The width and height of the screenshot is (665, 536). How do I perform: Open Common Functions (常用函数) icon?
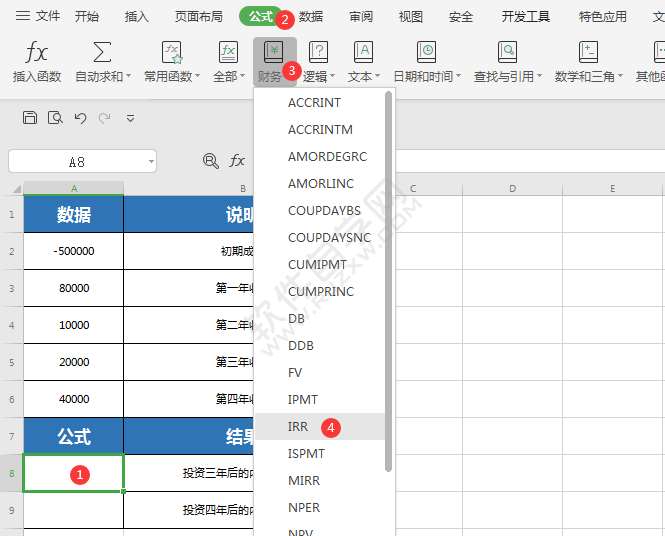172,52
